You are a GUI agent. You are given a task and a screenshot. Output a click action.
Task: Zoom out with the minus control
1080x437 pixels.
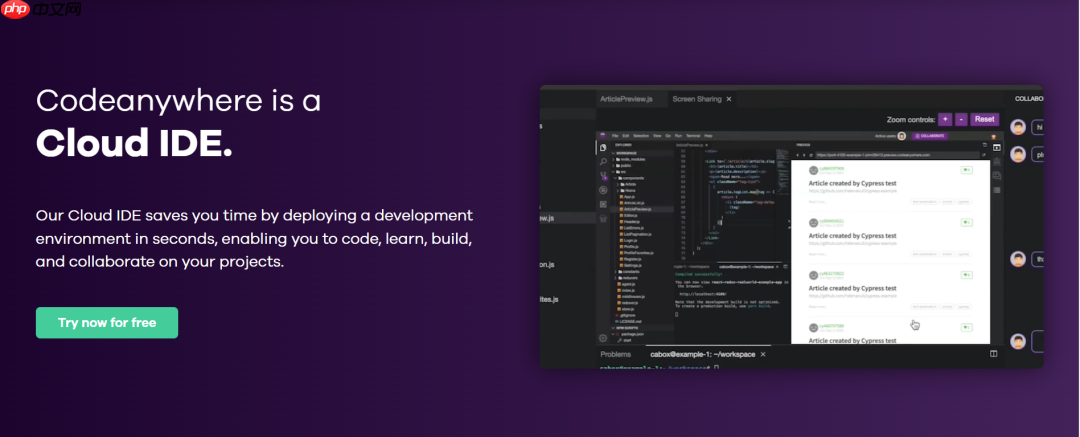point(961,119)
